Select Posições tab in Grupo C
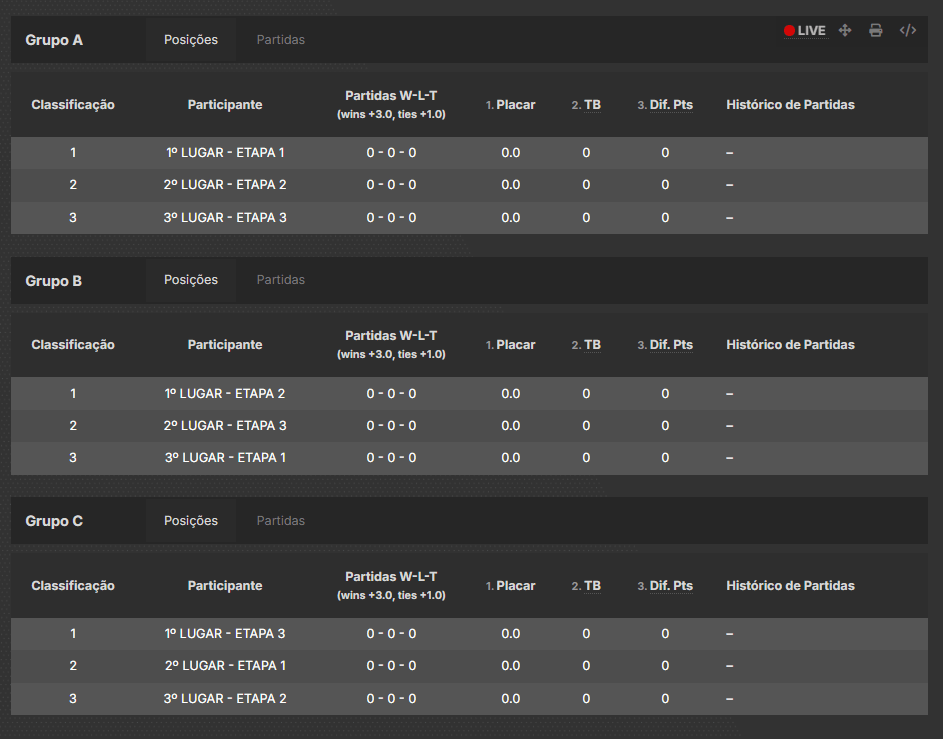This screenshot has width=943, height=739. (191, 521)
